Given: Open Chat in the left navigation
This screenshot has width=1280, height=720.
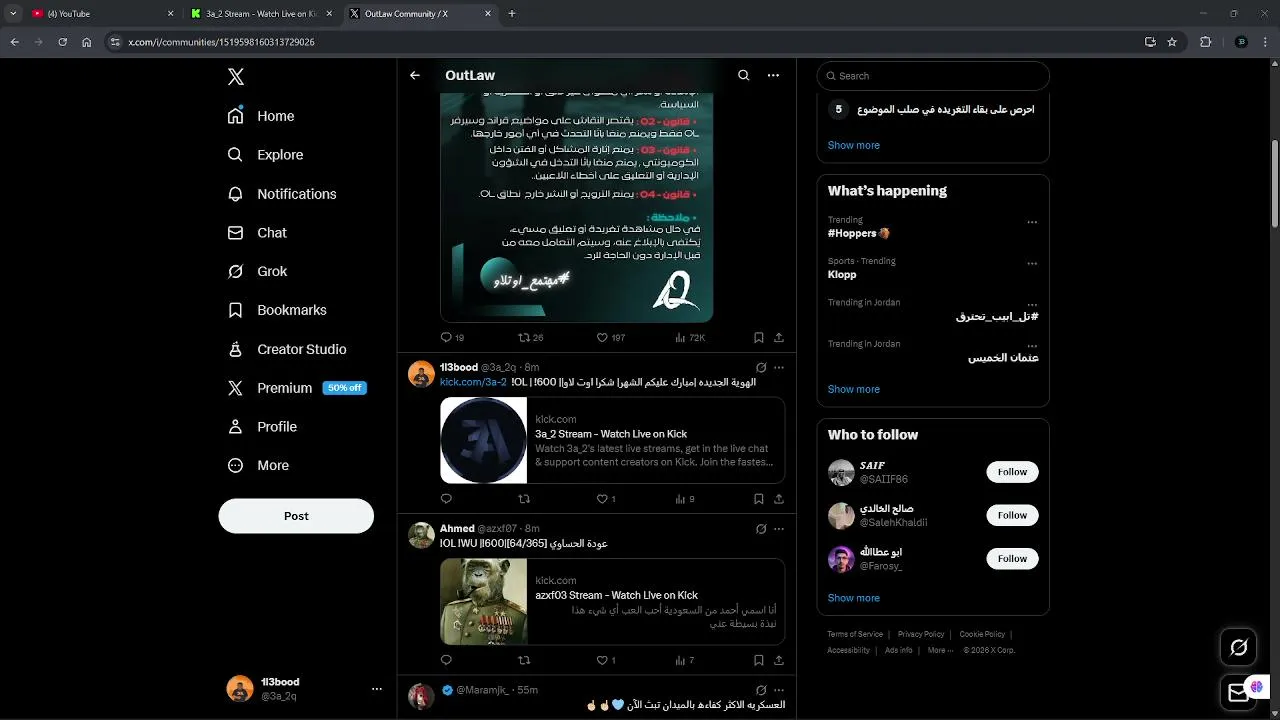Looking at the screenshot, I should 257,233.
